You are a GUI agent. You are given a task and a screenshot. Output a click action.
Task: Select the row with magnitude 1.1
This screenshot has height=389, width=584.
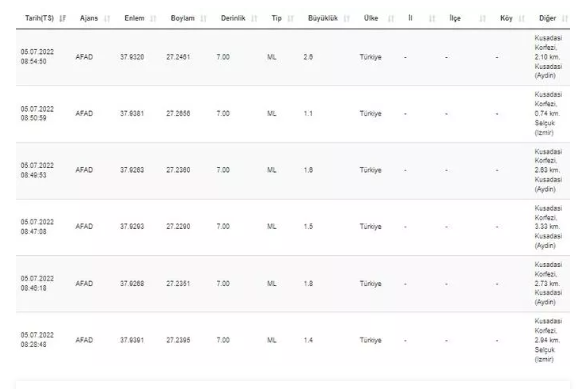293,114
